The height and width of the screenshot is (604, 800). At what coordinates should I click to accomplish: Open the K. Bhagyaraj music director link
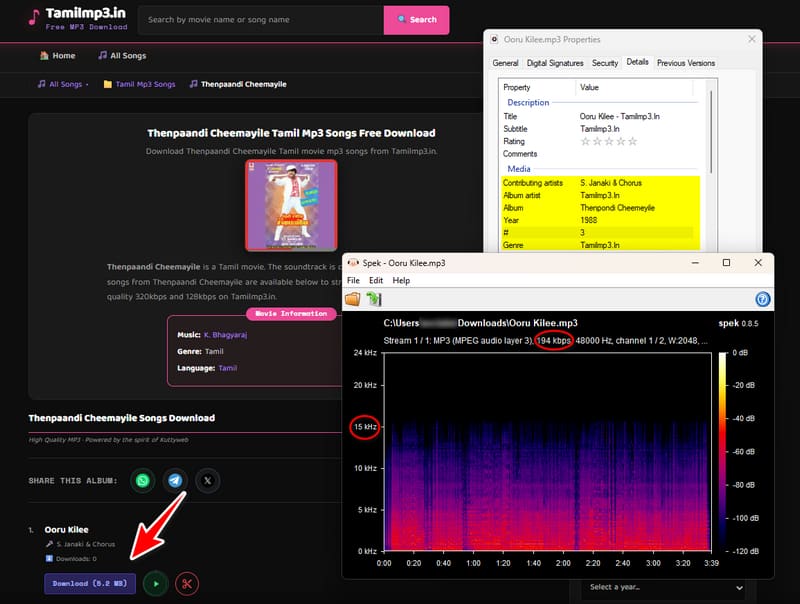(225, 335)
